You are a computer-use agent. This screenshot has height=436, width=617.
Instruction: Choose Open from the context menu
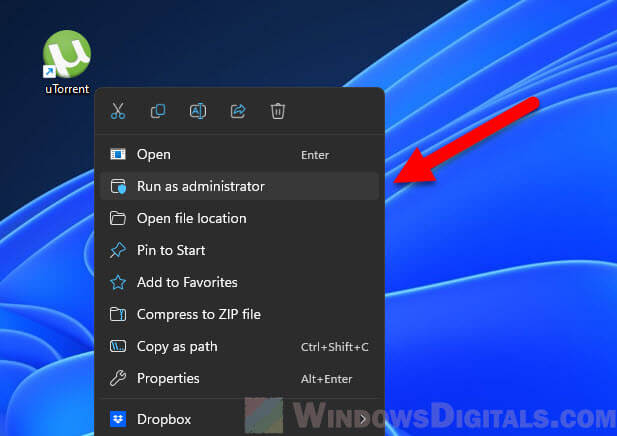coord(154,154)
